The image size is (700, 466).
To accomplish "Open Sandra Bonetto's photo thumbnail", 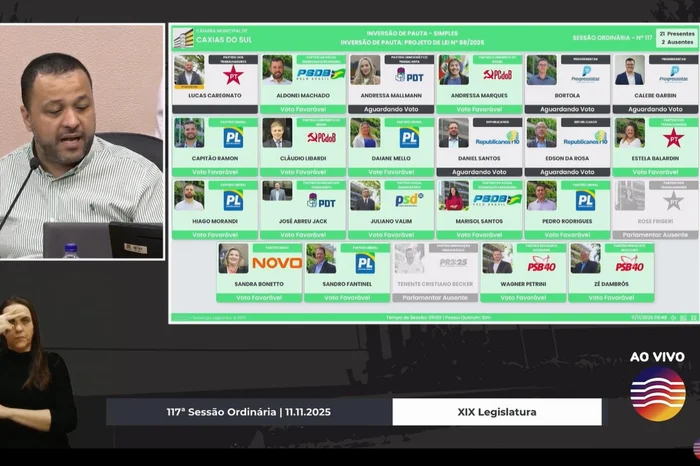I will click(x=233, y=259).
